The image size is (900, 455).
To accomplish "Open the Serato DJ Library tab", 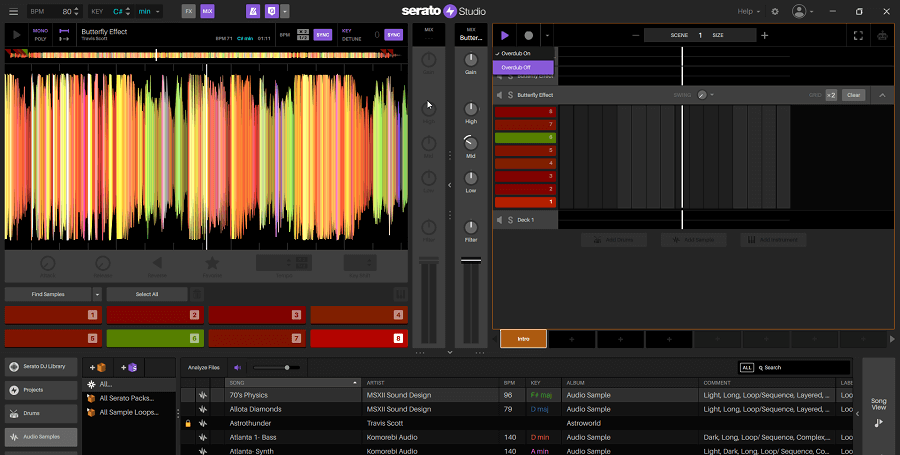I will point(41,367).
